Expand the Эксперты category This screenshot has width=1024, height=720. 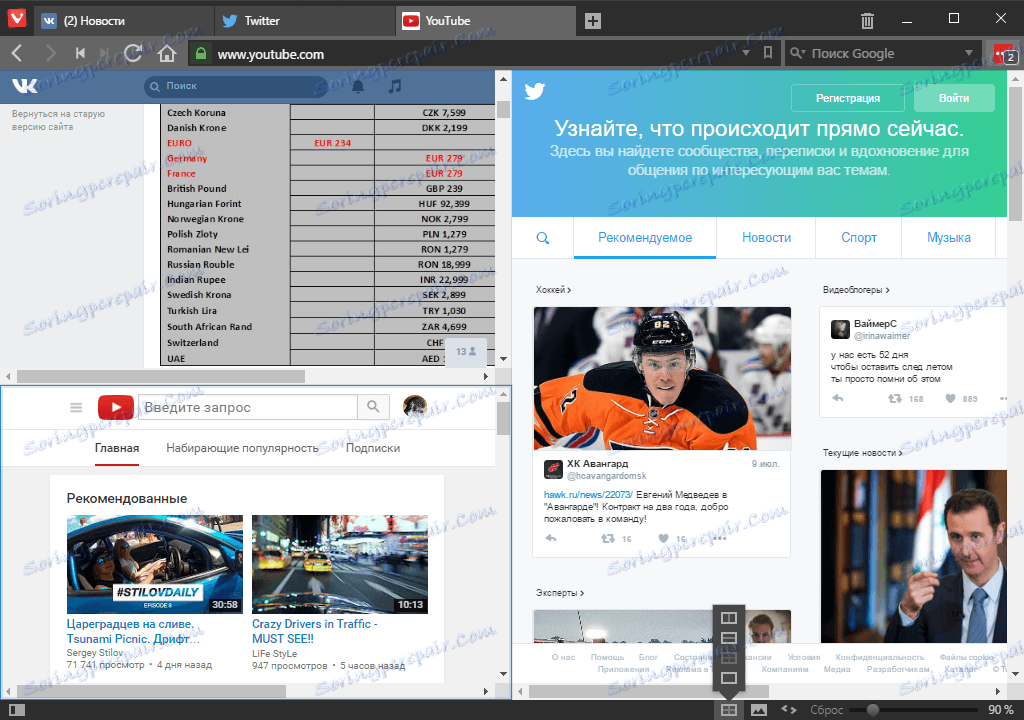click(560, 593)
